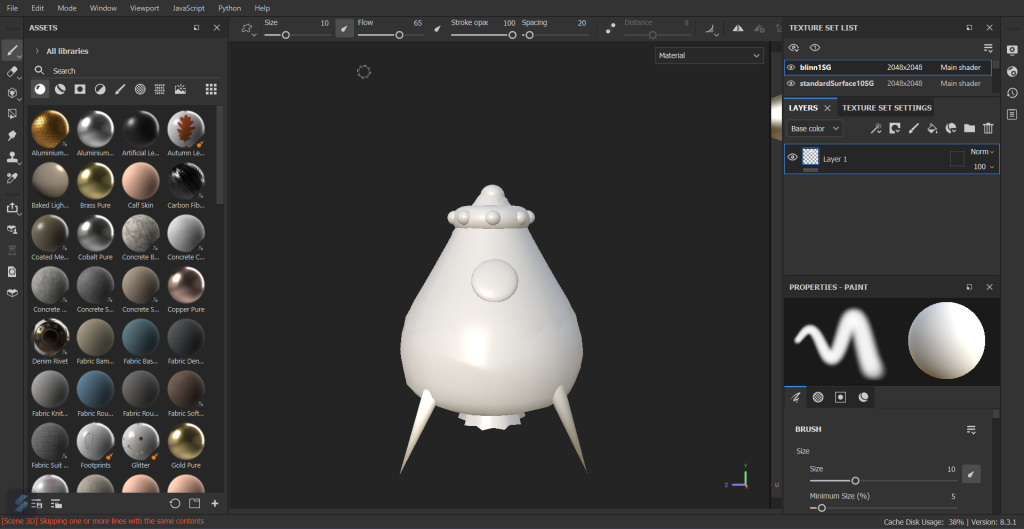Toggle visibility of standardSurface10SG texture set

point(791,83)
